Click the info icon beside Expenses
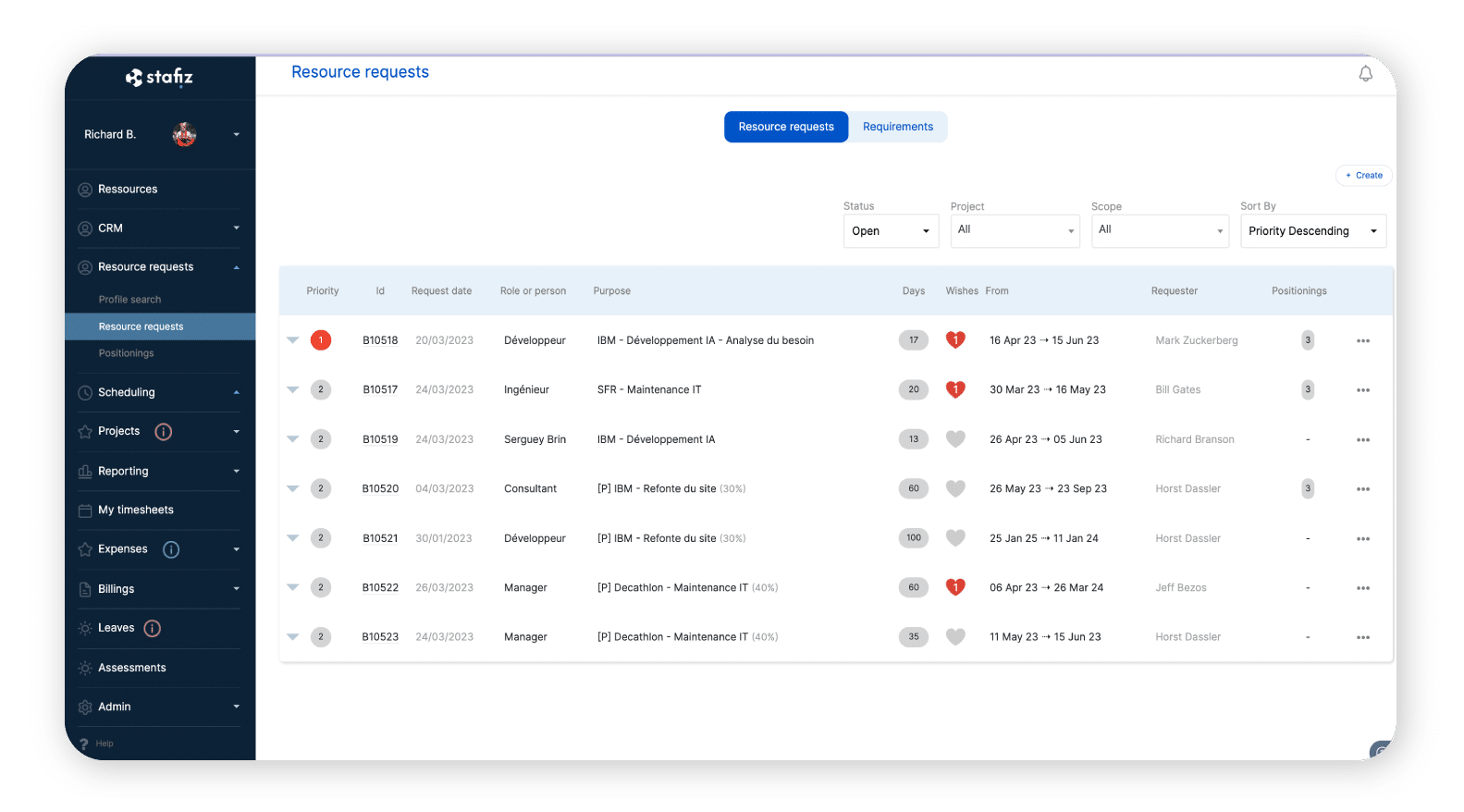1464x812 pixels. coord(171,549)
